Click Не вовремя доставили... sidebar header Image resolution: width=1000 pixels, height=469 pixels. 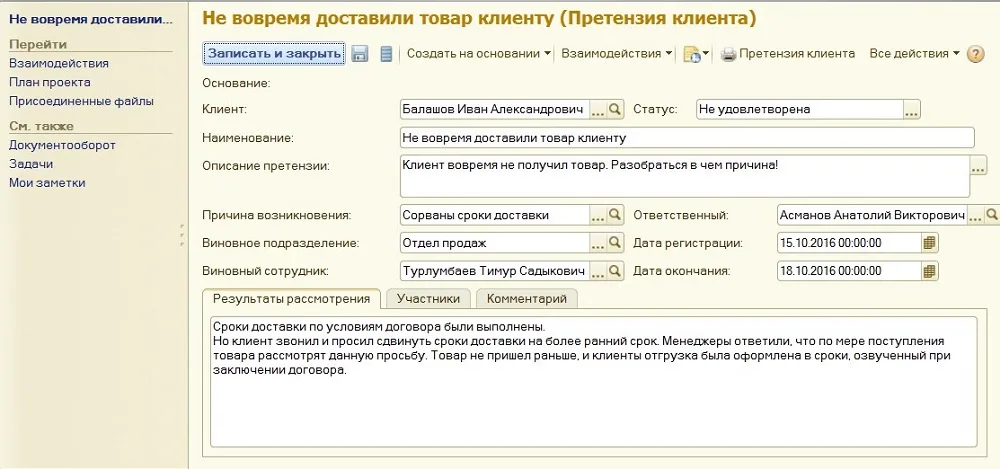(91, 20)
